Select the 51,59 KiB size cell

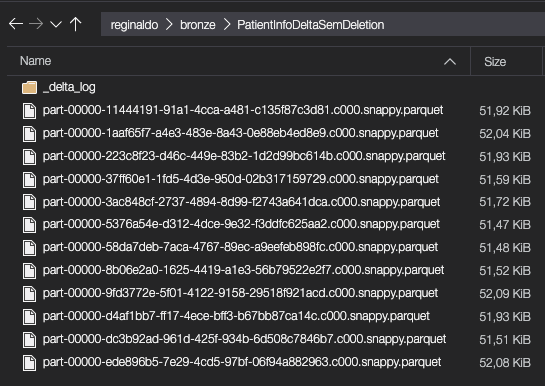point(505,180)
